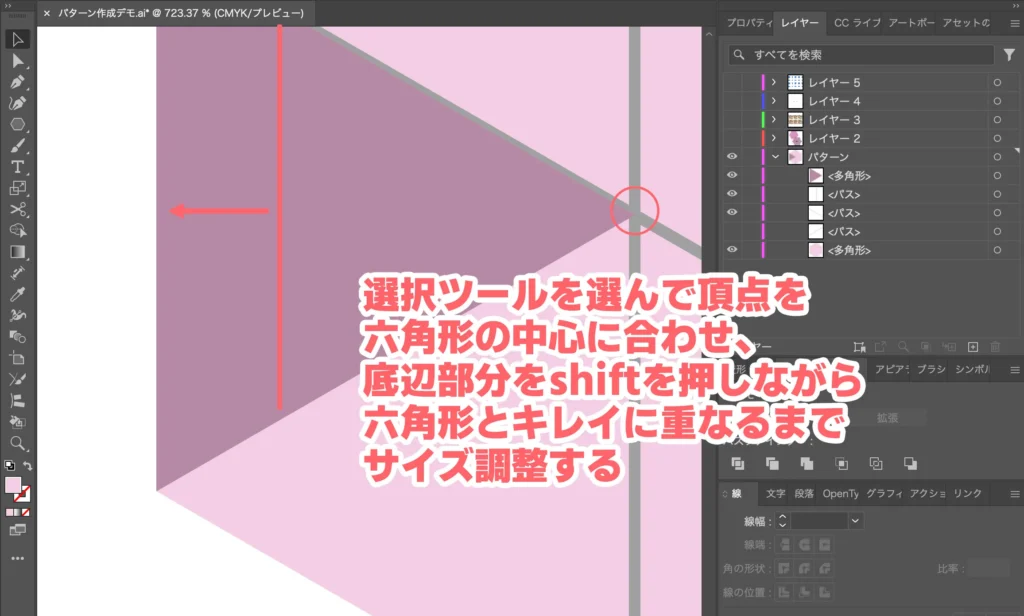This screenshot has width=1024, height=616.
Task: Show the hidden <パス> sublayer
Action: tap(732, 230)
